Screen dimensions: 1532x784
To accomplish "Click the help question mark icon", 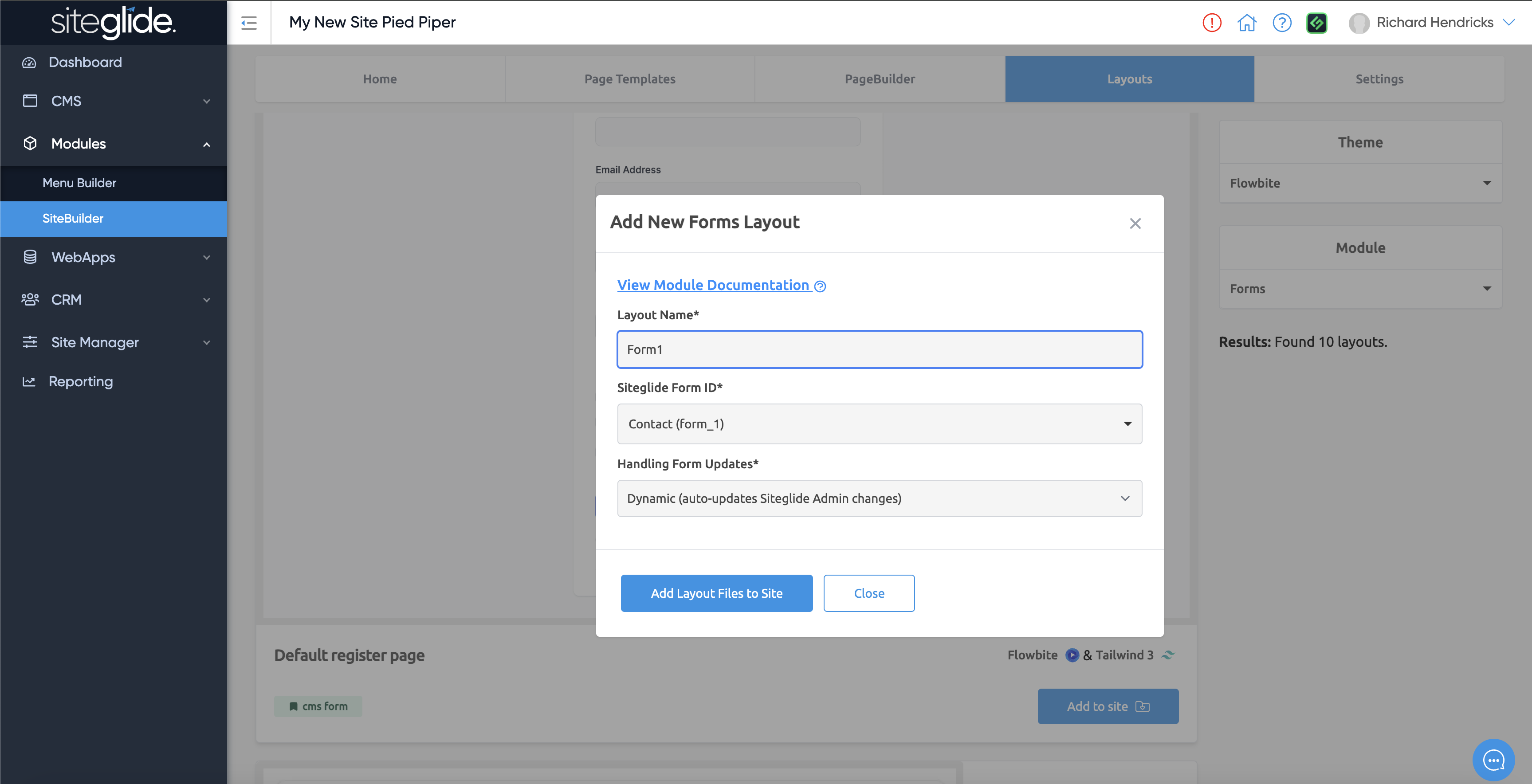I will point(1282,23).
